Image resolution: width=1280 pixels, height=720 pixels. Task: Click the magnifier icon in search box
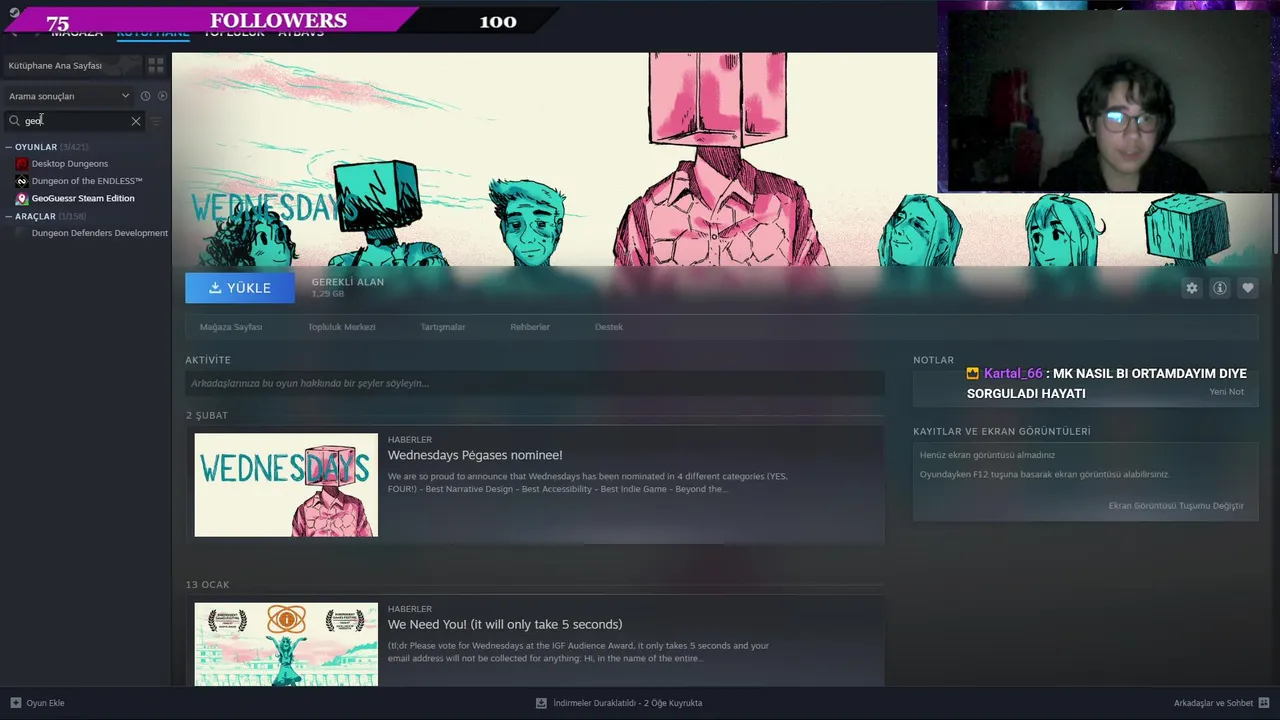click(15, 121)
